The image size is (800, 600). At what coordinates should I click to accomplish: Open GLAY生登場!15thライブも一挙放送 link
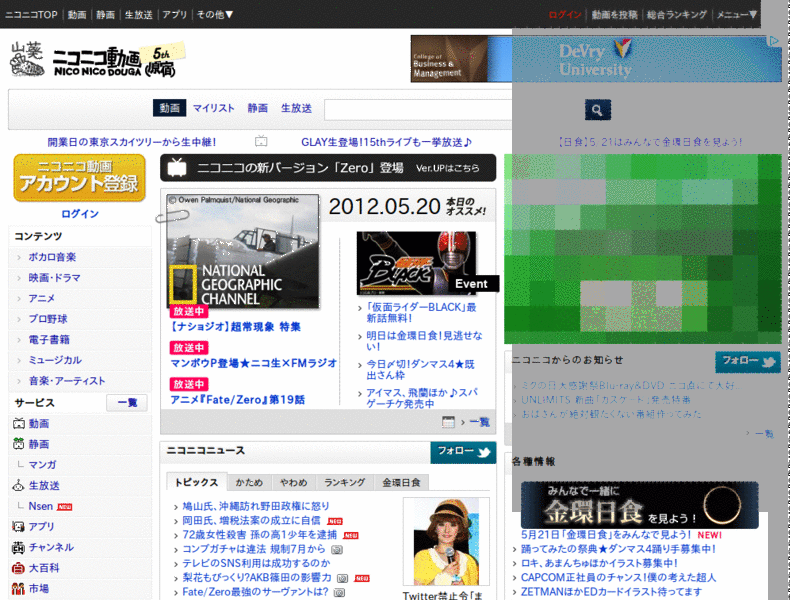pyautogui.click(x=386, y=142)
